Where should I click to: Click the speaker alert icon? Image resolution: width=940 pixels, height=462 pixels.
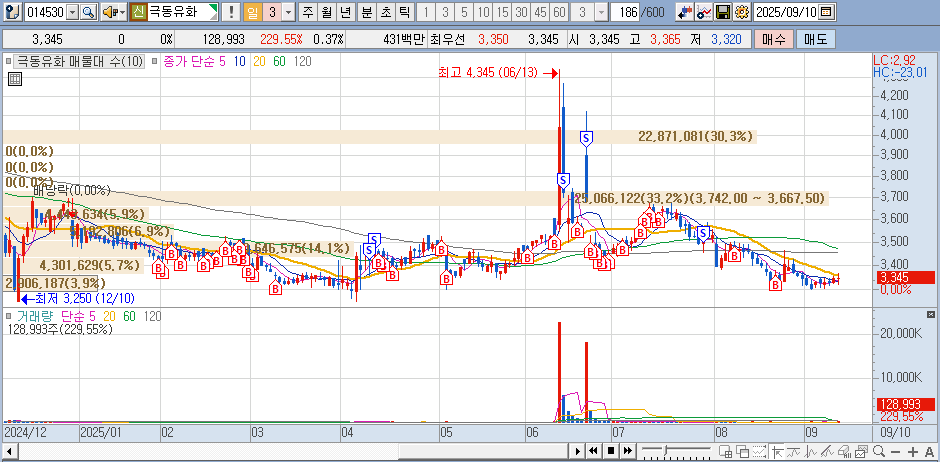pos(108,11)
